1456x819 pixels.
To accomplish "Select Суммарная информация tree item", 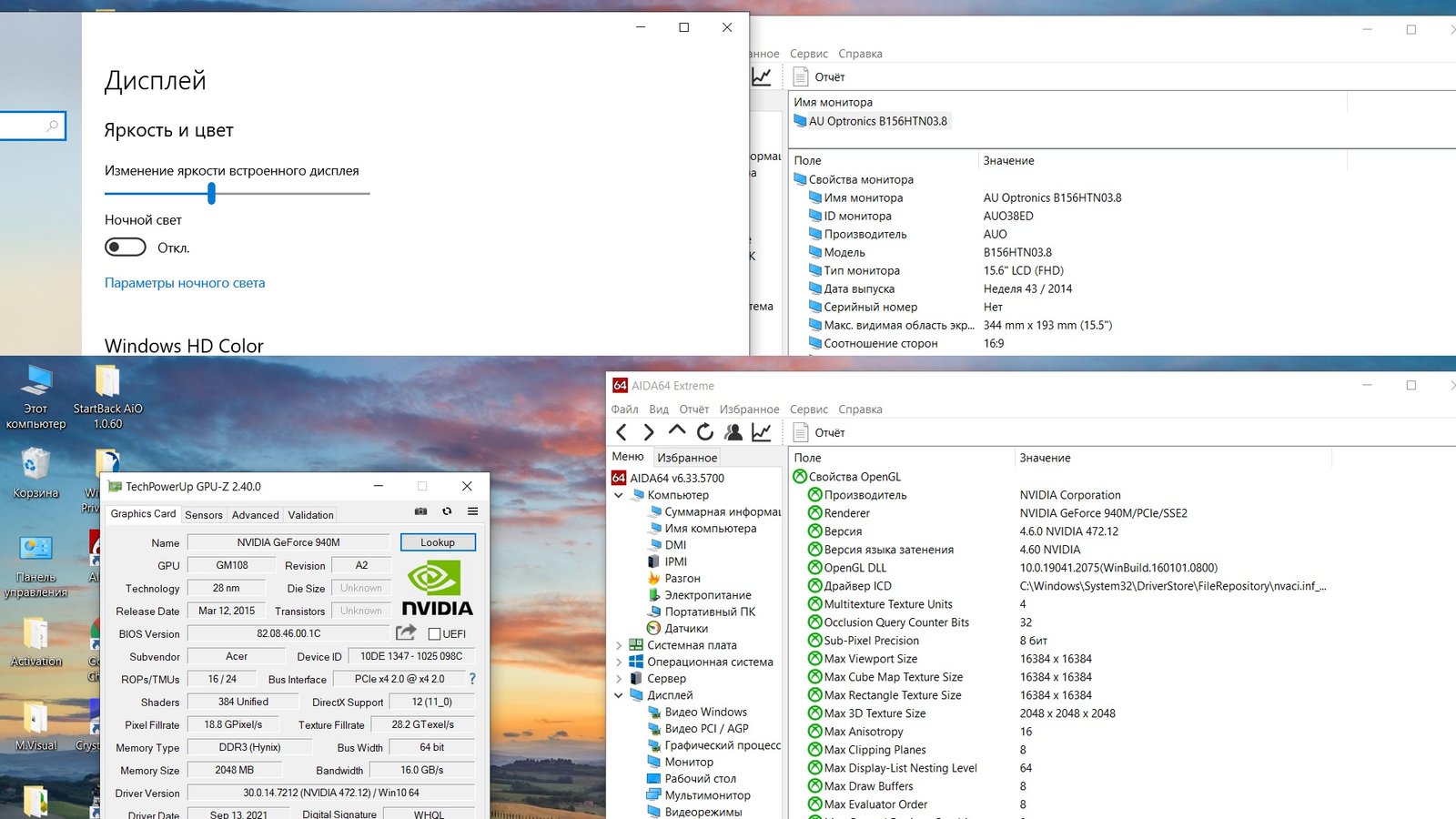I will 713,511.
